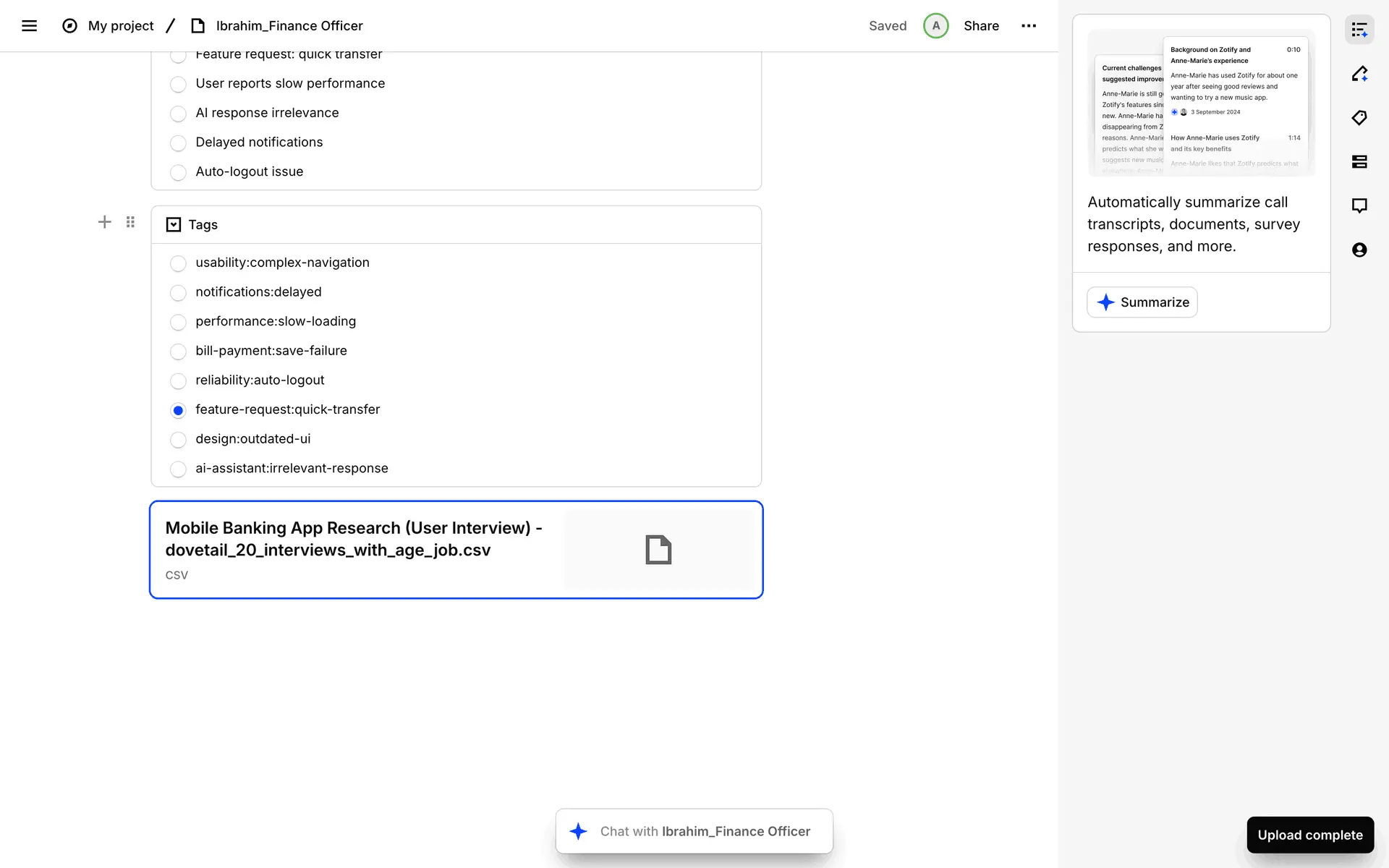This screenshot has width=1389, height=868.
Task: Deselect the feature-request:quick-transfer option
Action: [178, 410]
